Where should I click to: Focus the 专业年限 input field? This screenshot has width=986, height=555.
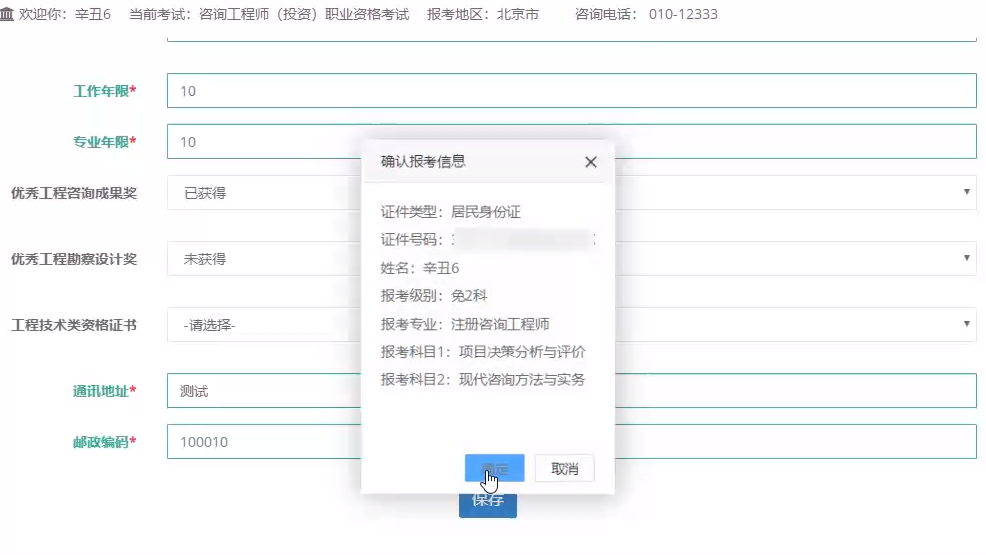[x=572, y=141]
